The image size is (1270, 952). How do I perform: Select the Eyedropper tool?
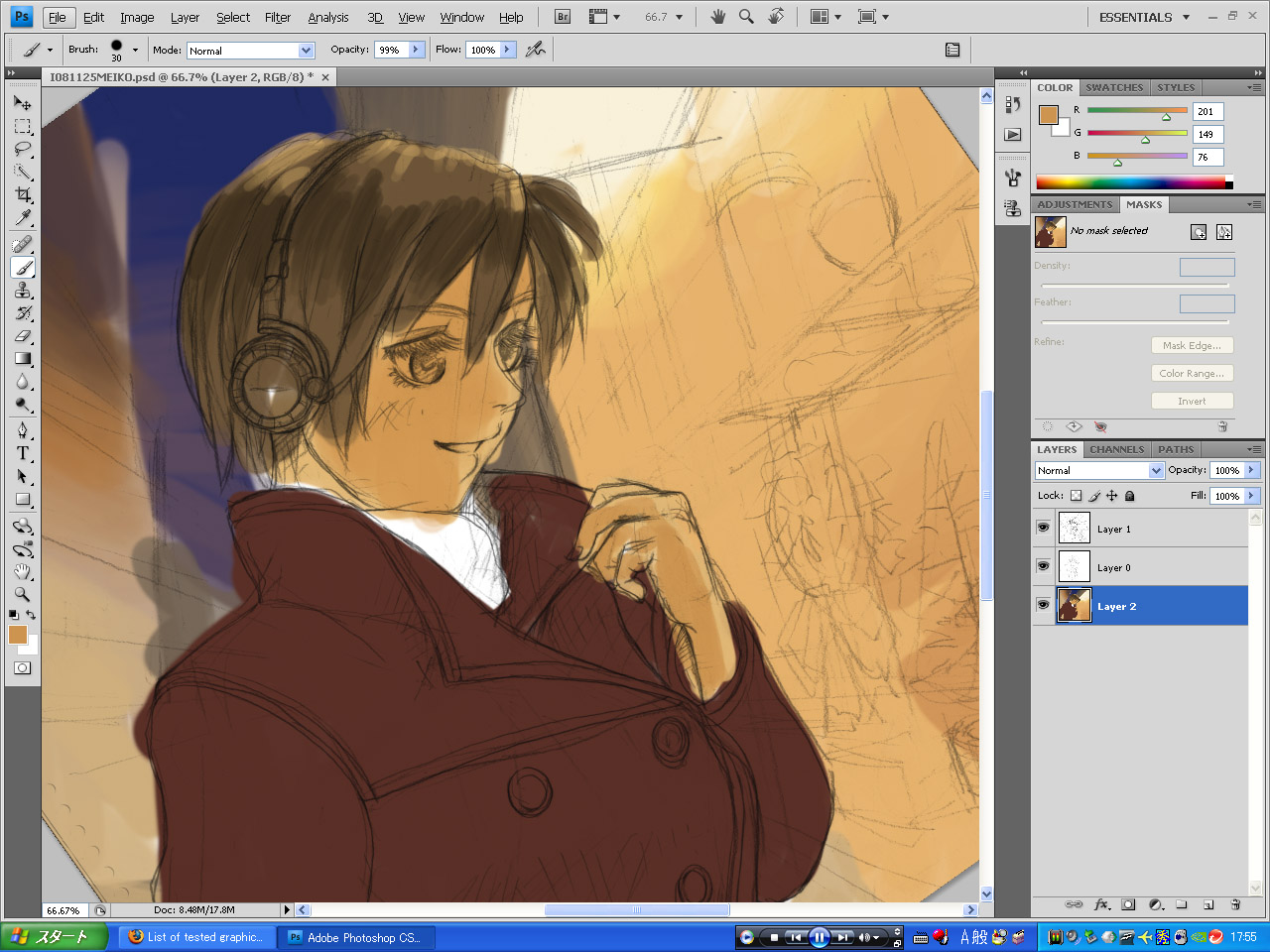[x=22, y=217]
